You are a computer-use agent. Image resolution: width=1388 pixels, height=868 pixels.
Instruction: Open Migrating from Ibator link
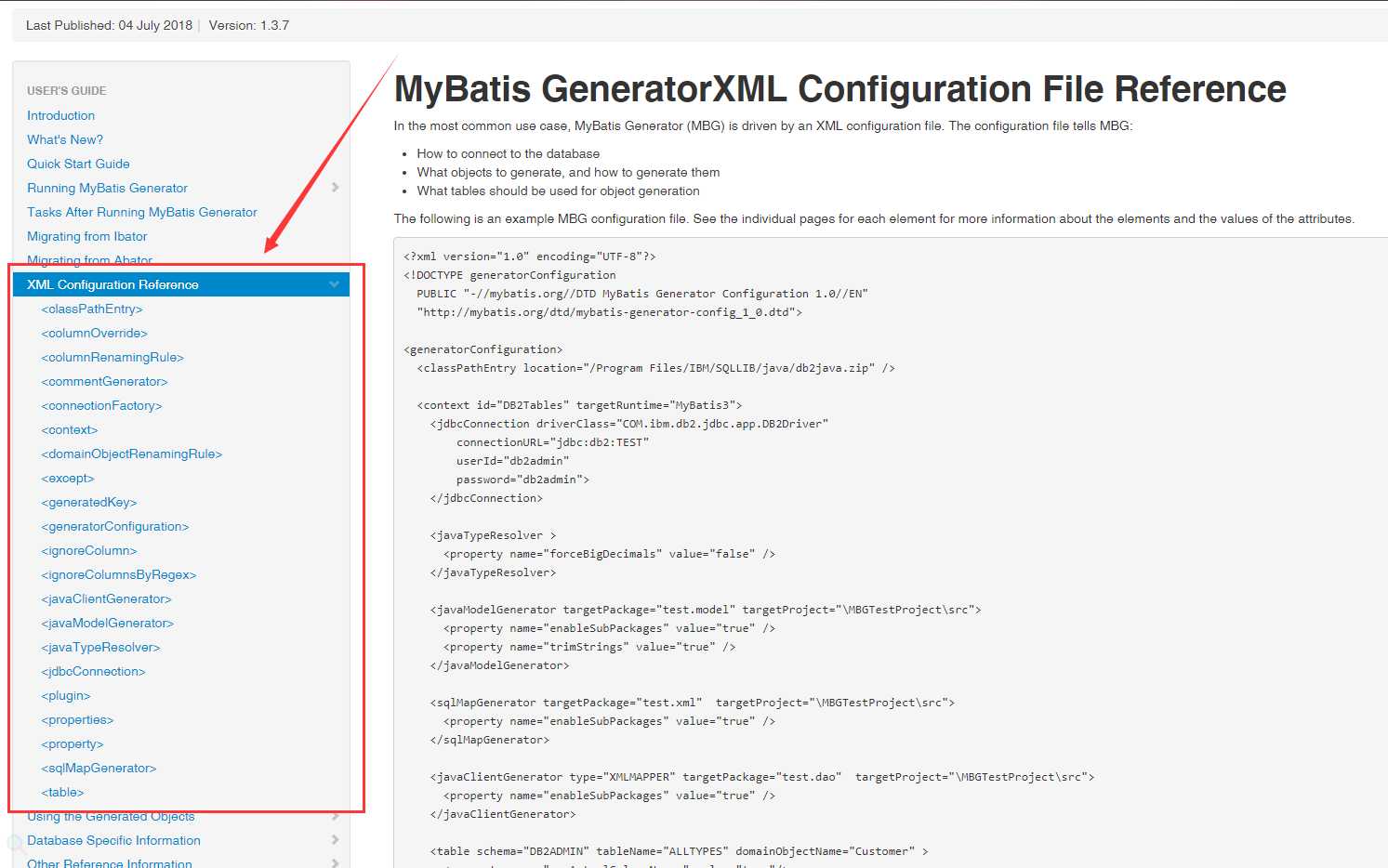coord(87,236)
